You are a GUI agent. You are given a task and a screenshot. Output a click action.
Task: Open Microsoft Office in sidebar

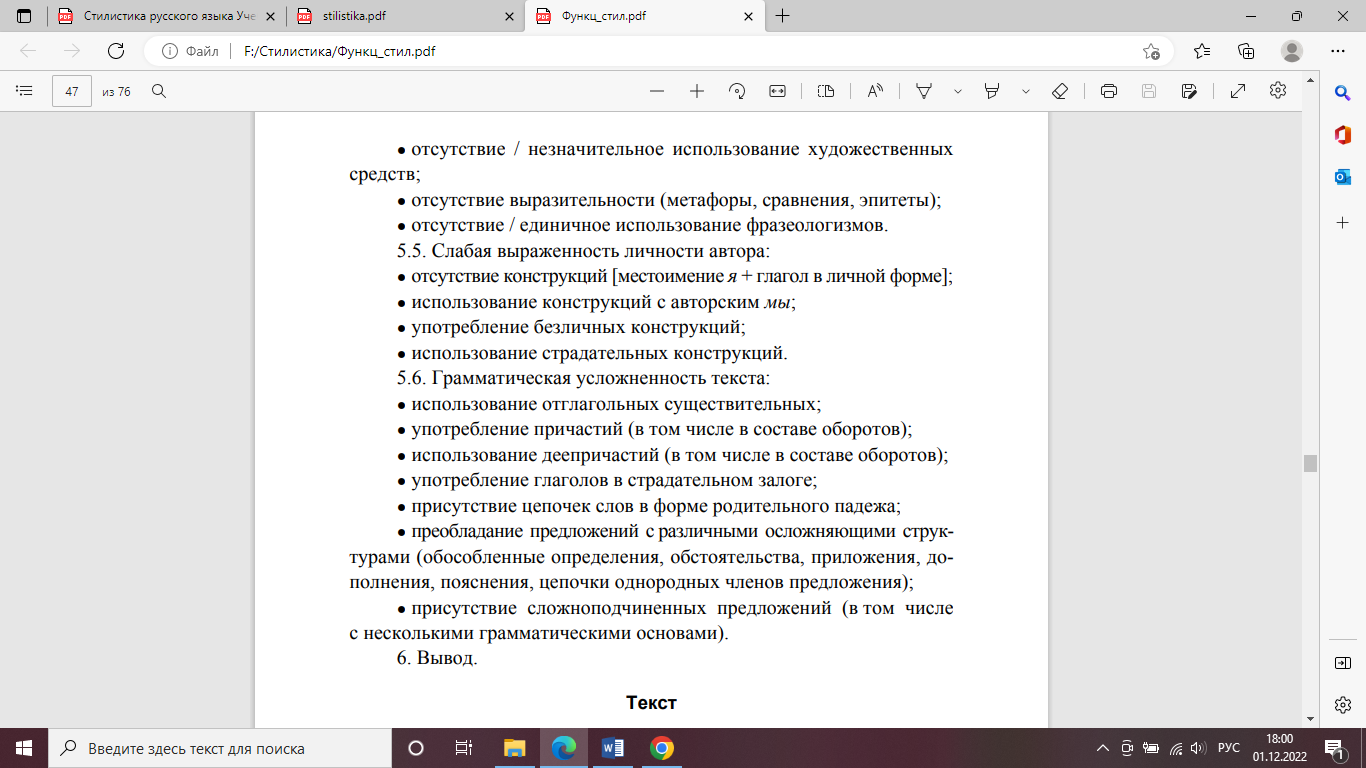[x=1343, y=135]
